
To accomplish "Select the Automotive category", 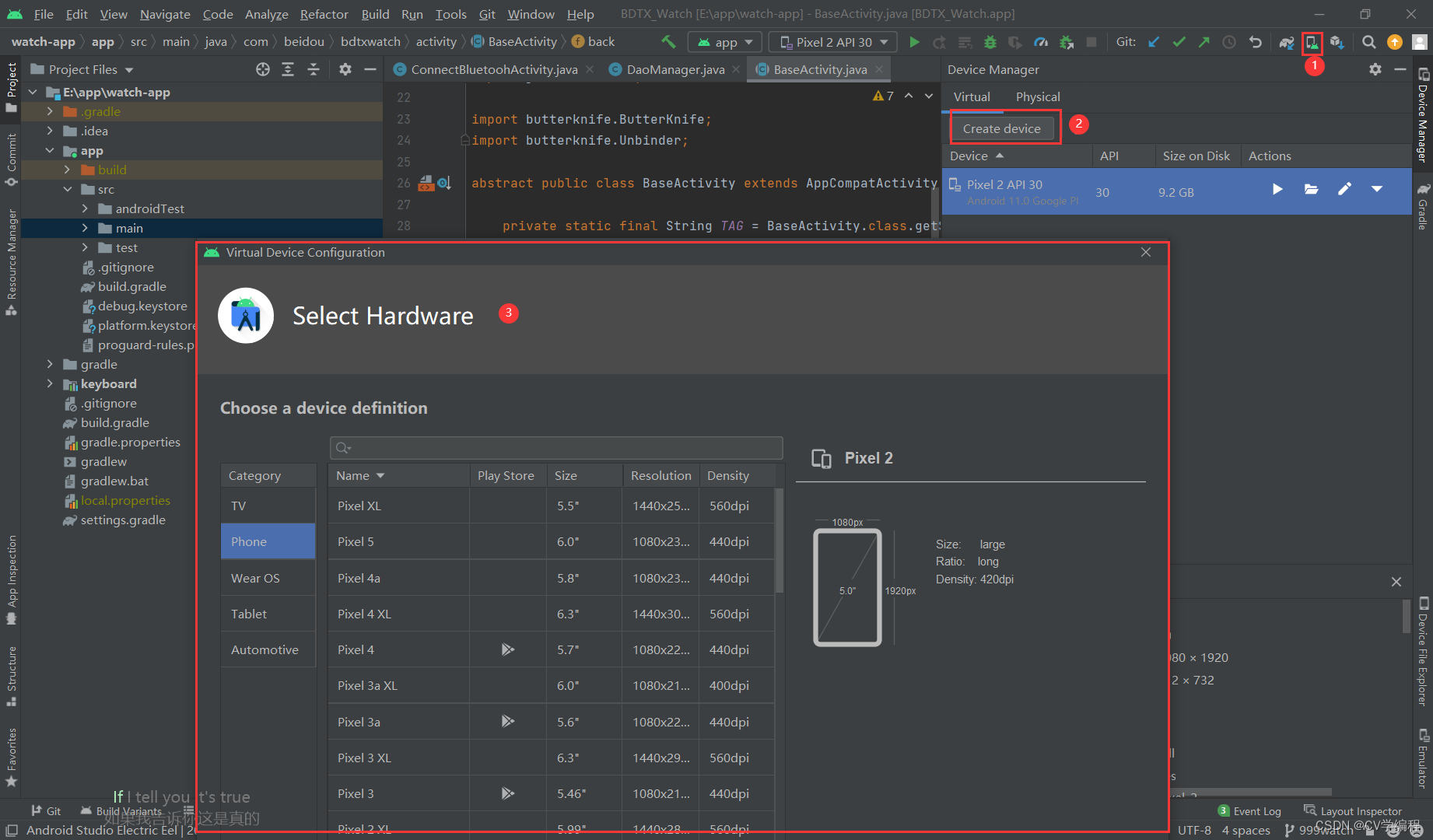I will [268, 649].
